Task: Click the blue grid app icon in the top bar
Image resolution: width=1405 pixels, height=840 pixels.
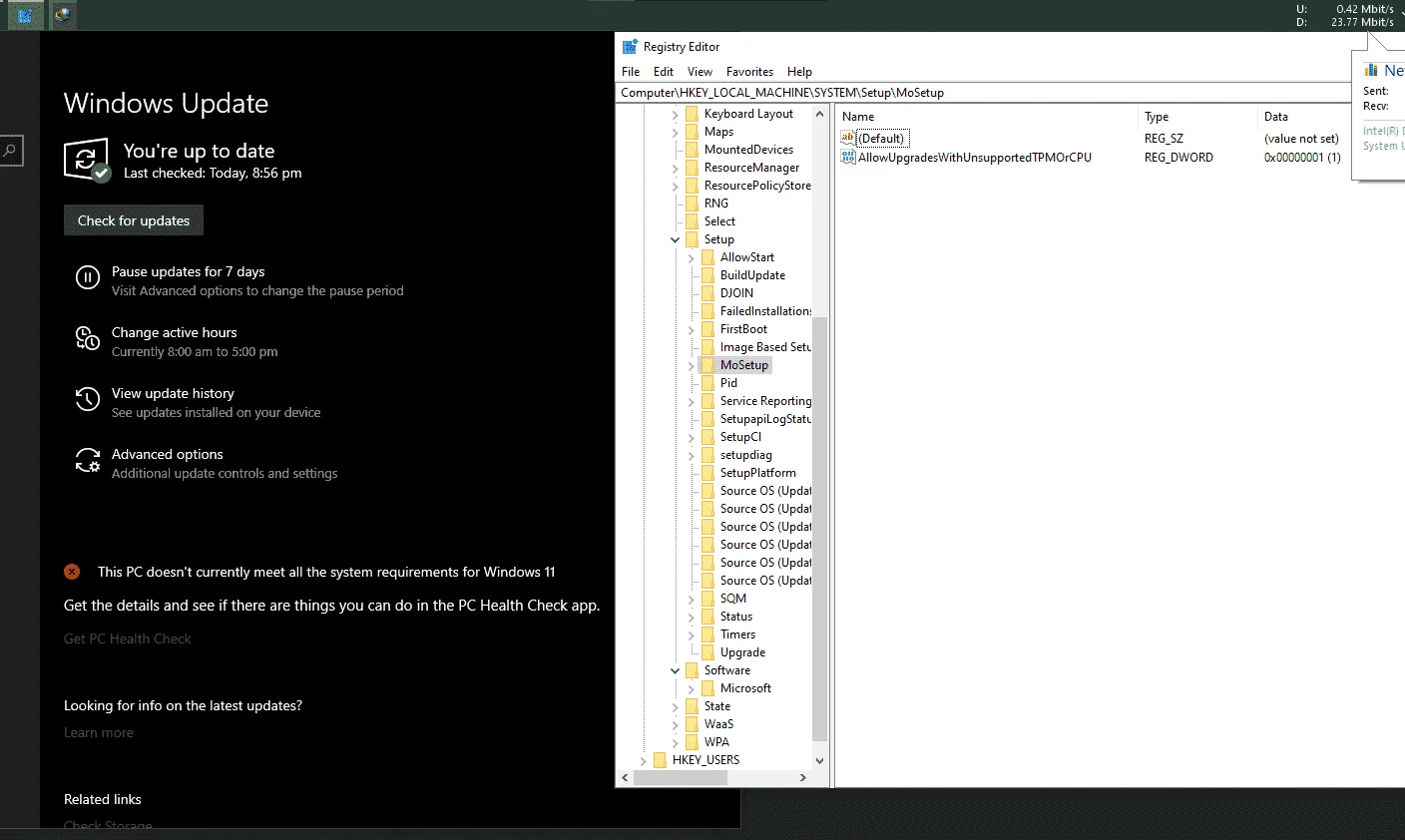Action: 25,15
